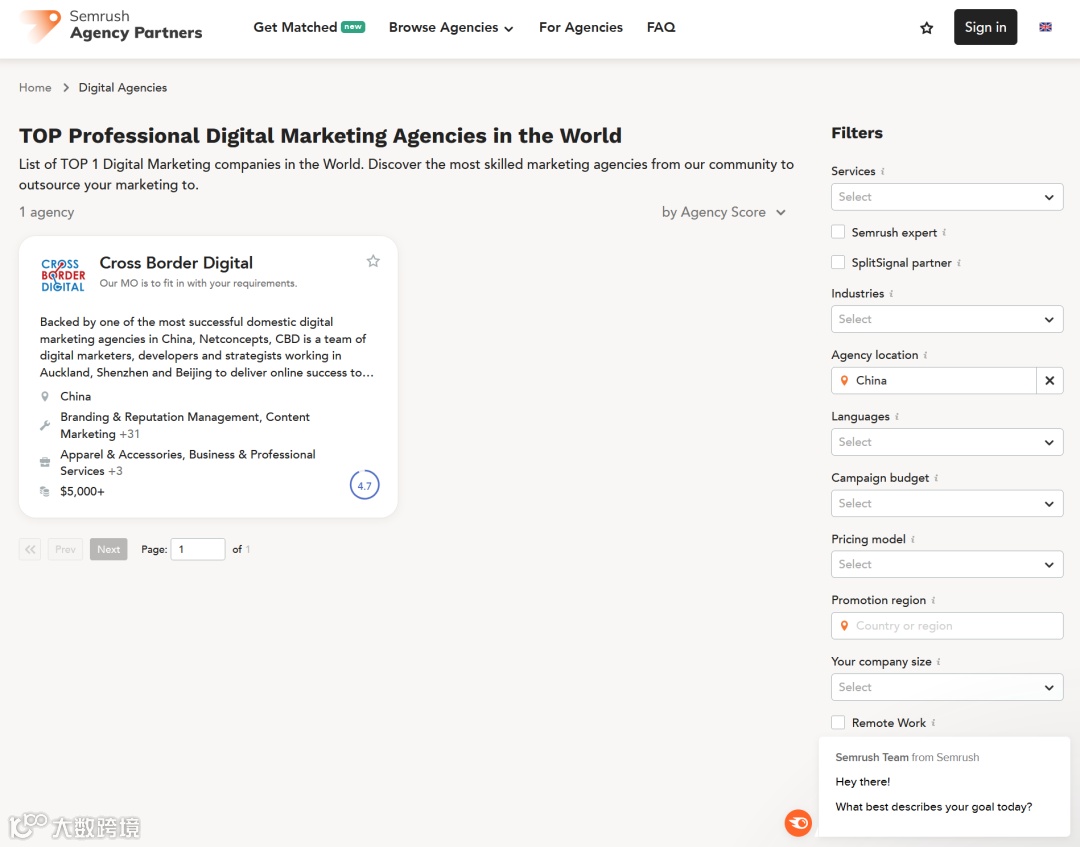The image size is (1080, 847).
Task: Follow the Home breadcrumb link
Action: 35,88
